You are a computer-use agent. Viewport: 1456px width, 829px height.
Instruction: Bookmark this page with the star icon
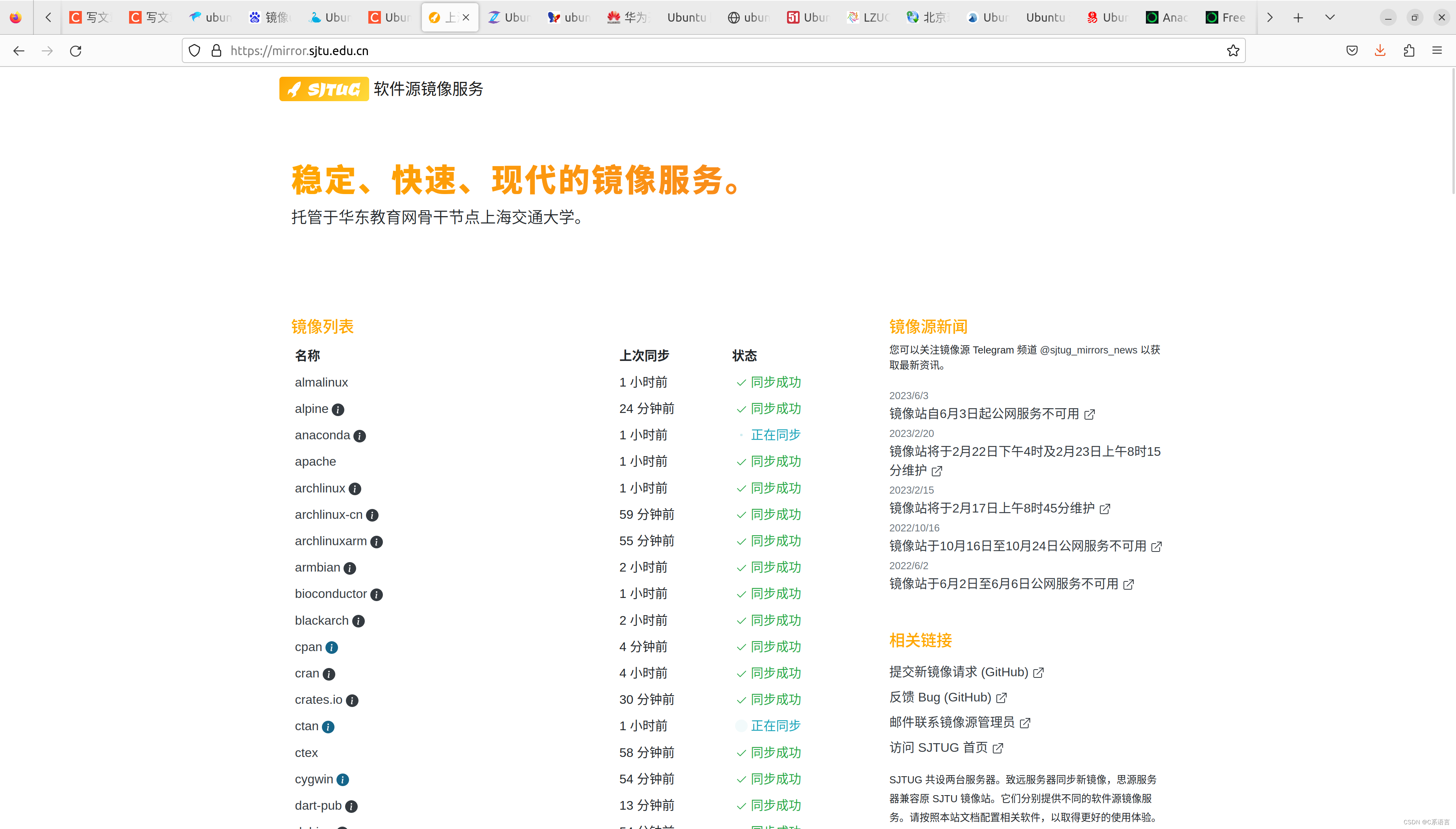(x=1232, y=51)
